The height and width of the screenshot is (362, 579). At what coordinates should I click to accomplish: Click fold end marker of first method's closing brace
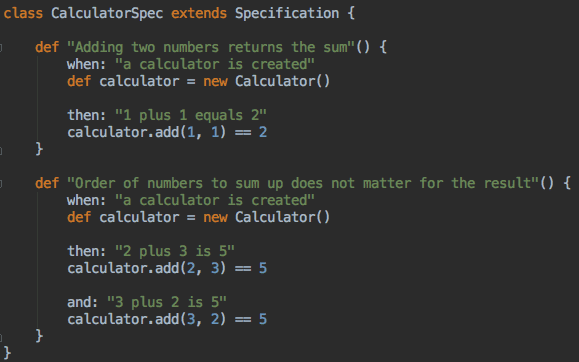point(1,150)
